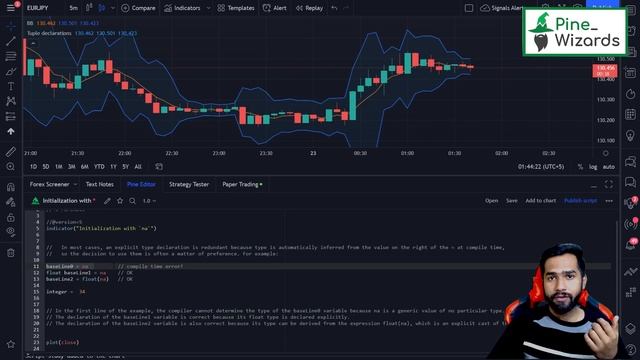Image resolution: width=640 pixels, height=360 pixels.
Task: Open the go to date calendar
Action: click(159, 167)
